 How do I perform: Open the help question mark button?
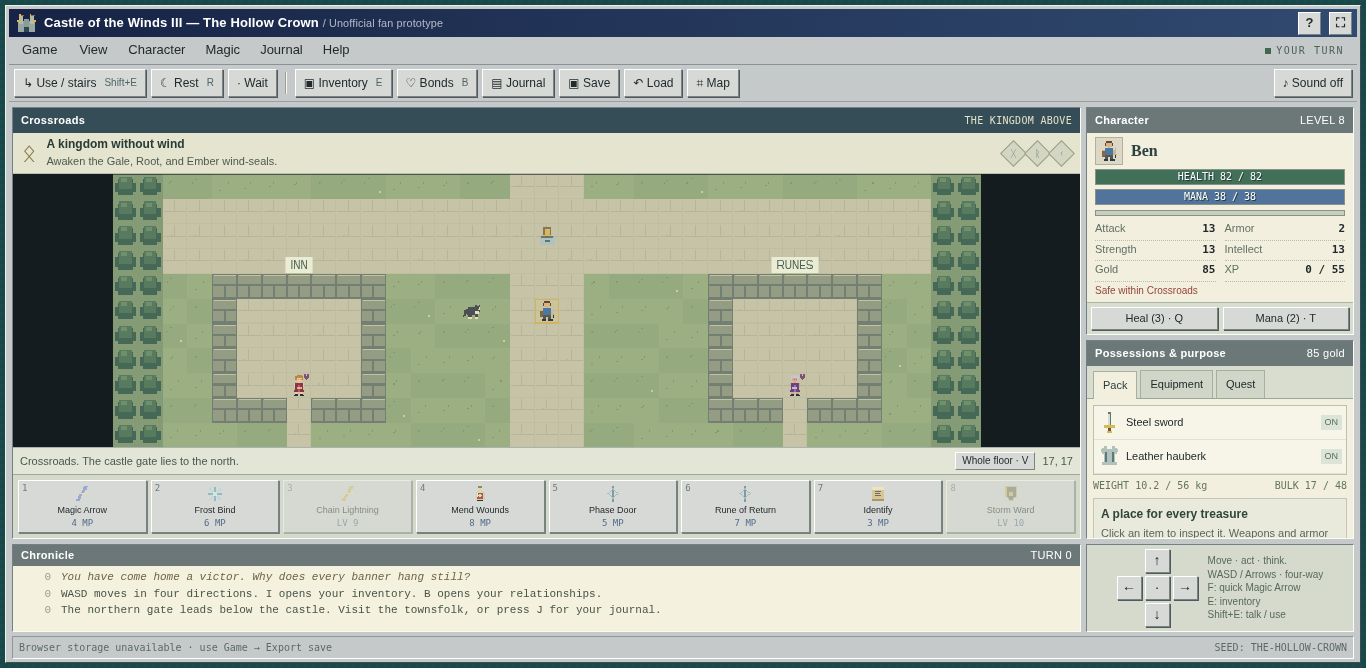[x=1309, y=23]
